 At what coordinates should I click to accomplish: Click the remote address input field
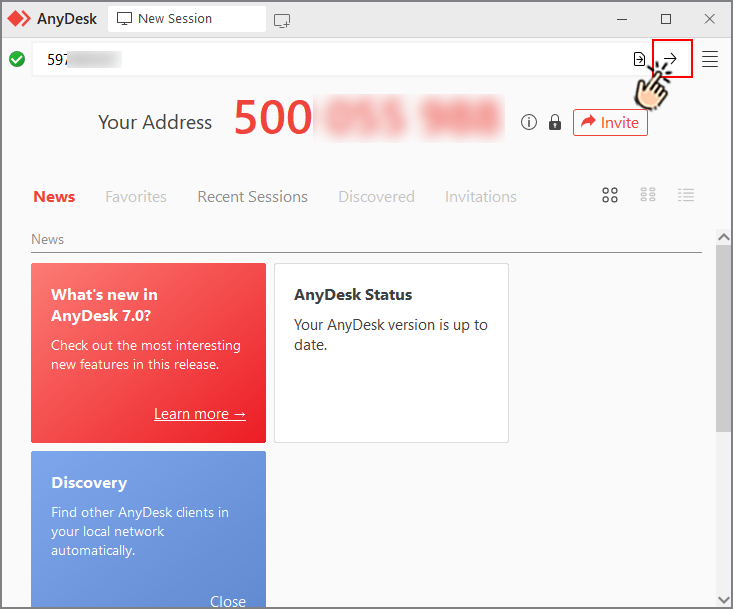point(327,59)
